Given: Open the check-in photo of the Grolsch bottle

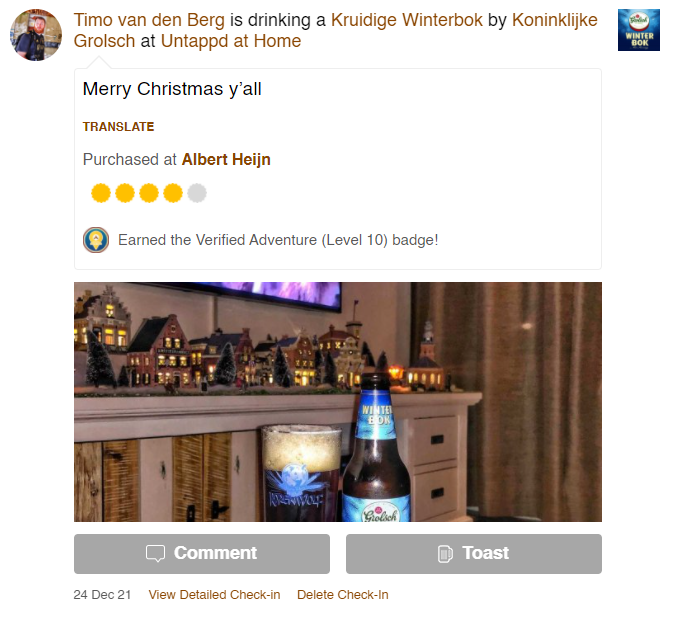Looking at the screenshot, I should 338,402.
